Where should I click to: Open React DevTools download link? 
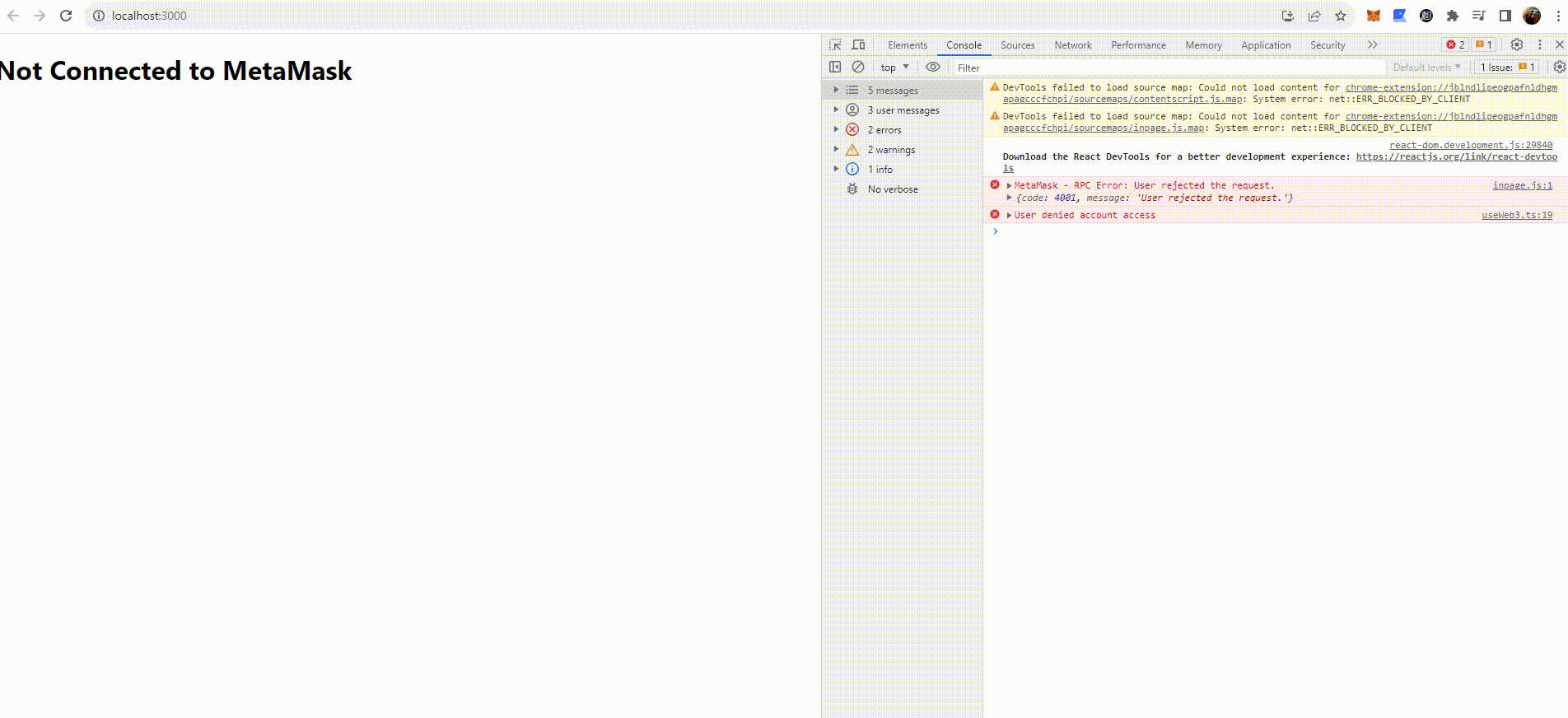point(1456,156)
